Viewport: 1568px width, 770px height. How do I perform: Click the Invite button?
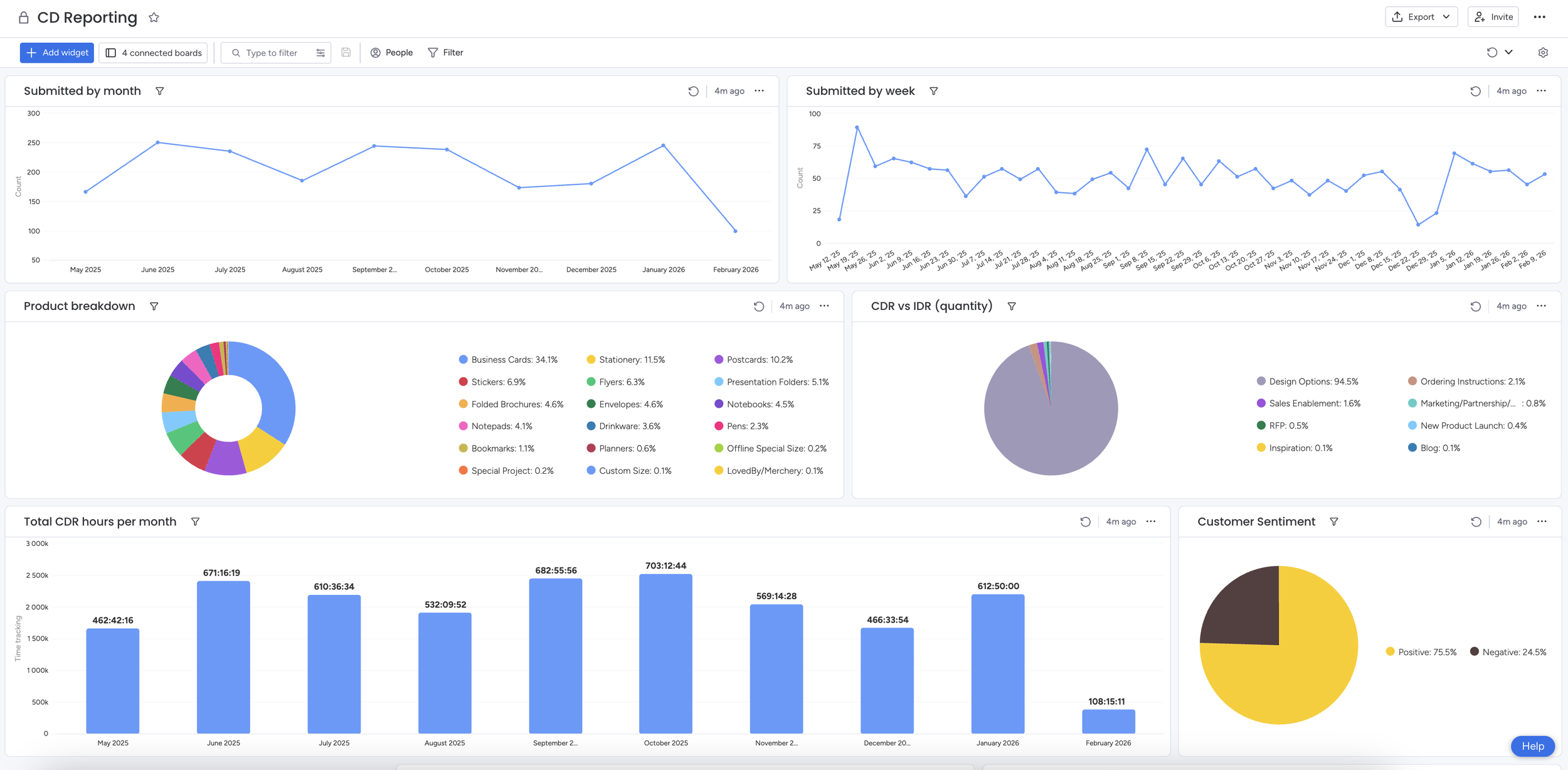pyautogui.click(x=1493, y=17)
